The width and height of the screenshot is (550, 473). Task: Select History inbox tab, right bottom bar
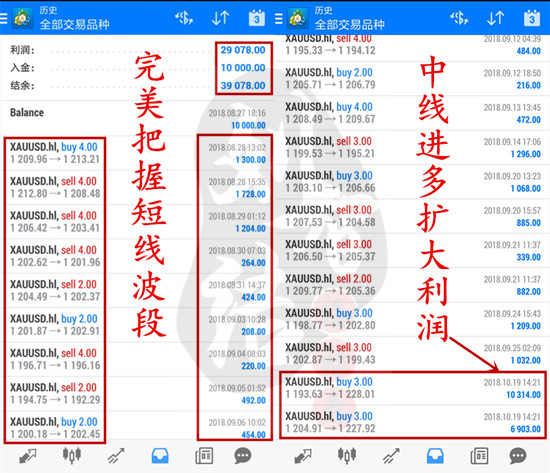(435, 456)
